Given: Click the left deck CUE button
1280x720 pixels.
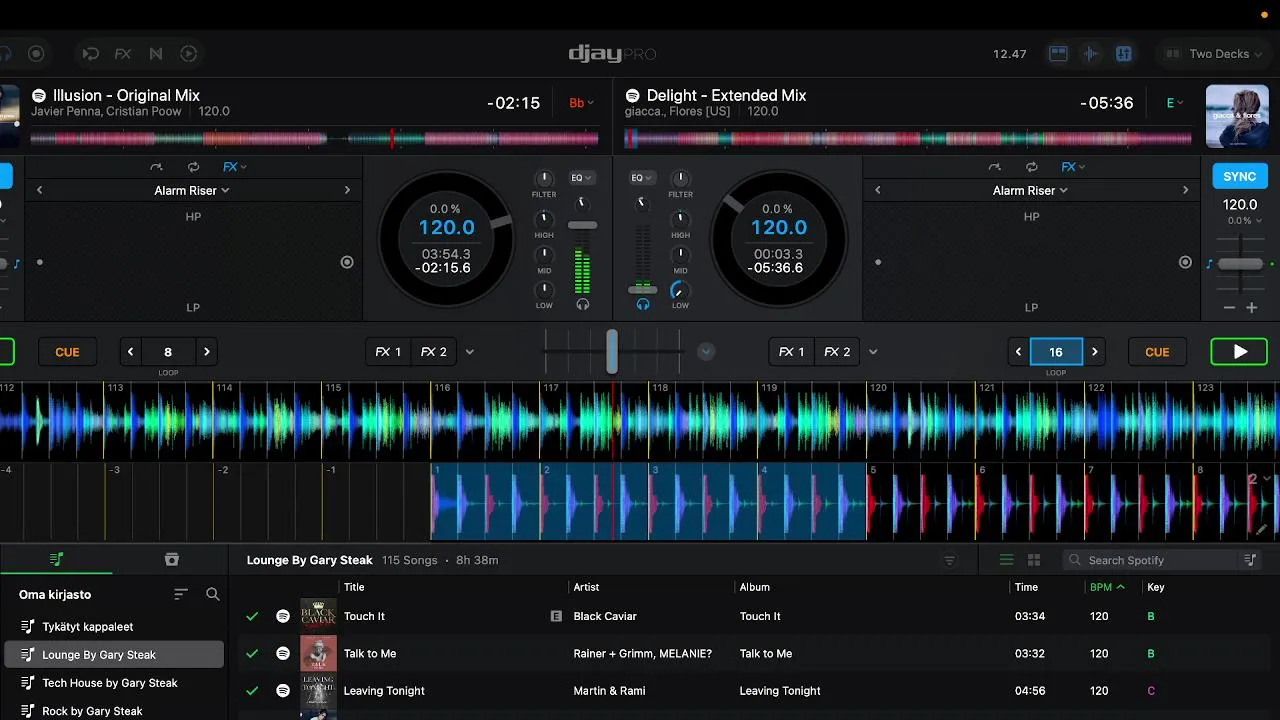Looking at the screenshot, I should click(67, 352).
